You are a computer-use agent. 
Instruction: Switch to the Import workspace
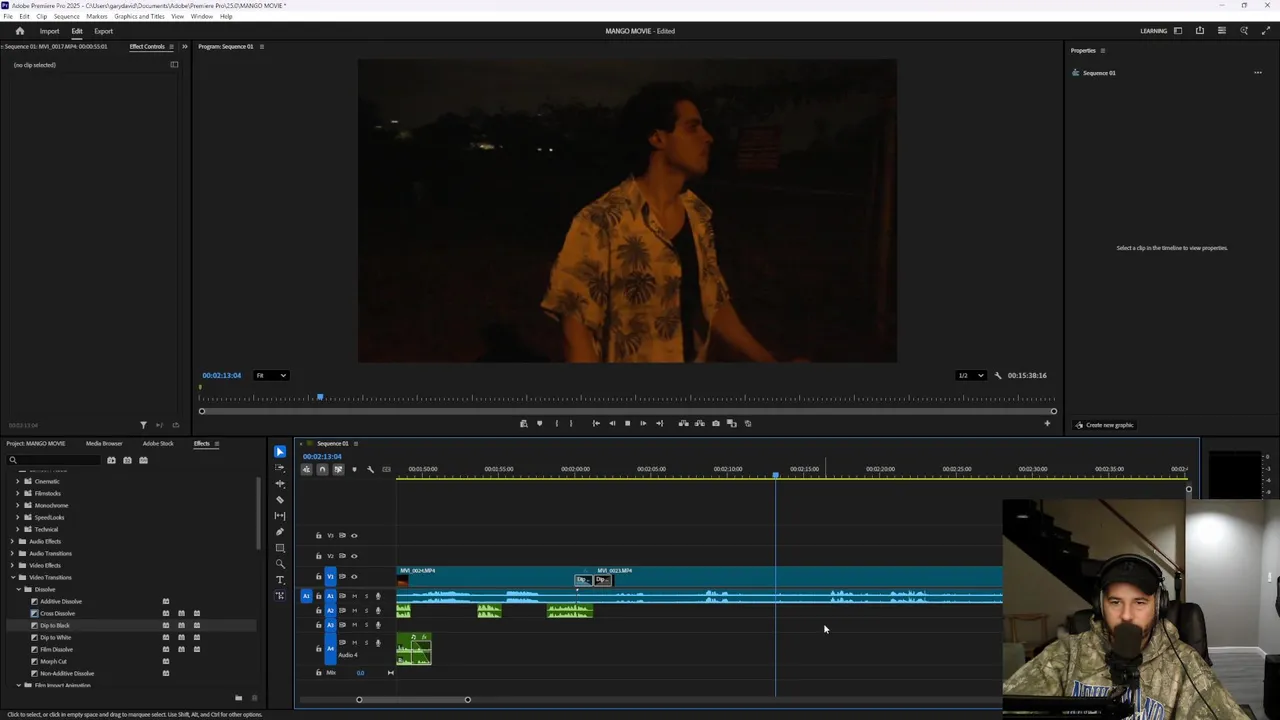tap(49, 31)
